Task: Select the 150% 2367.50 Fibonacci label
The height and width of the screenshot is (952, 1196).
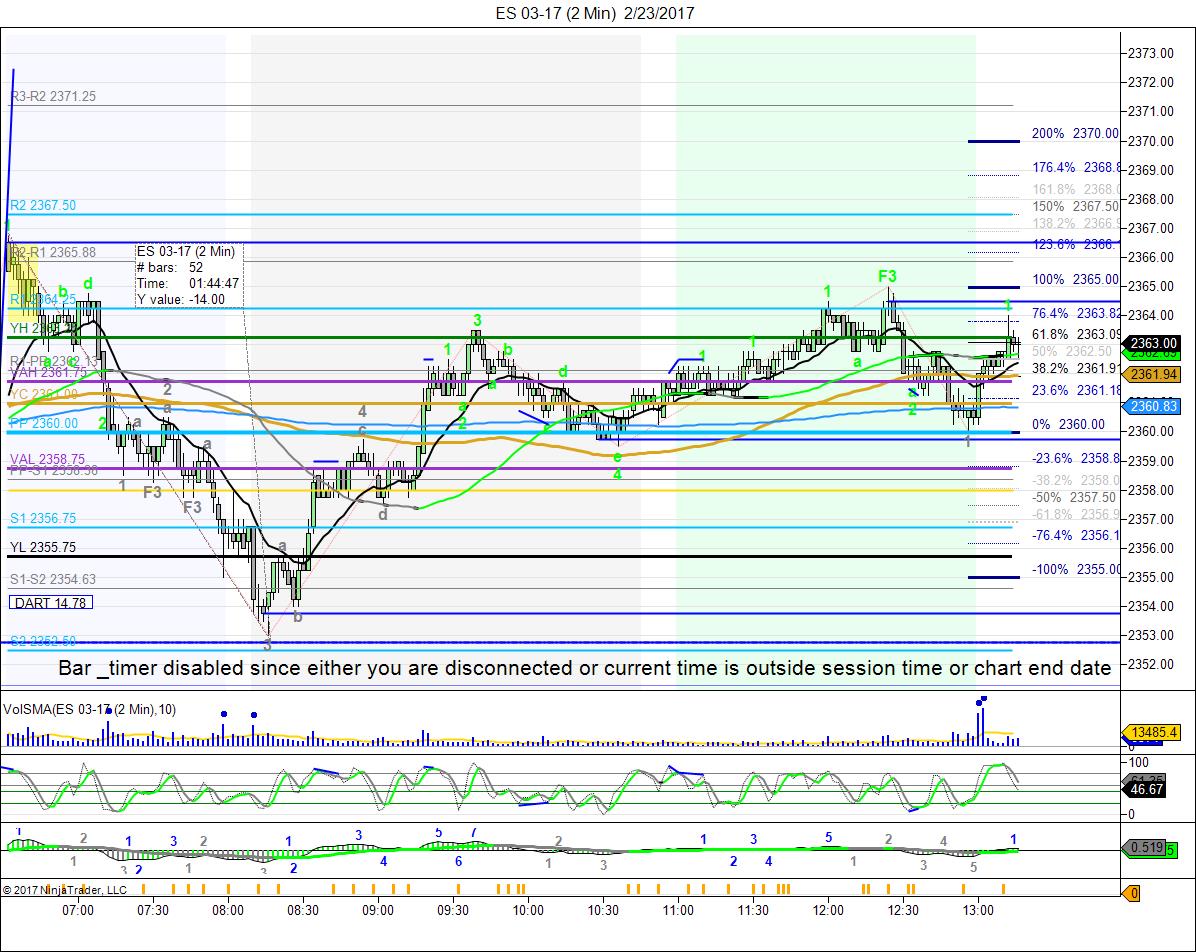Action: (x=1075, y=206)
